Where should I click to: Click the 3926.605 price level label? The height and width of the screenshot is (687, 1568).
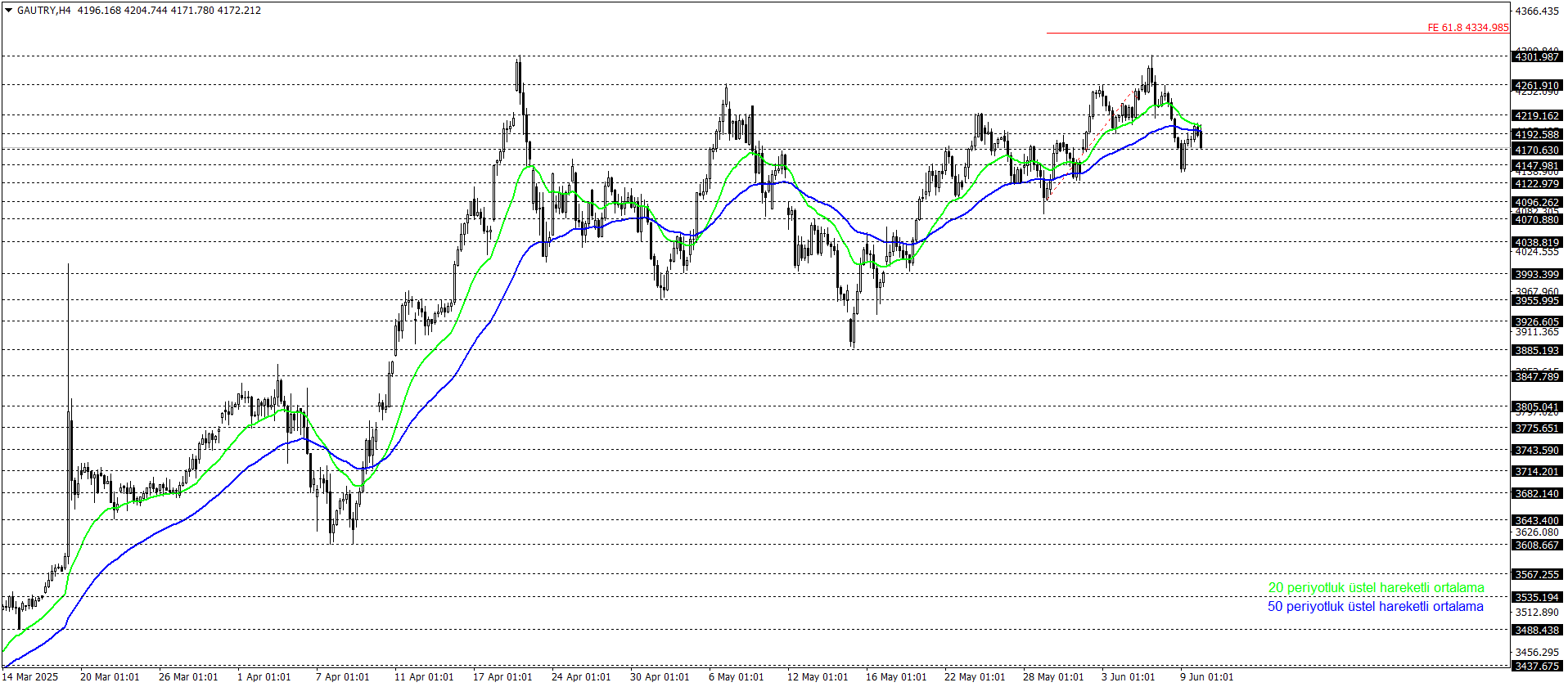tap(1537, 322)
